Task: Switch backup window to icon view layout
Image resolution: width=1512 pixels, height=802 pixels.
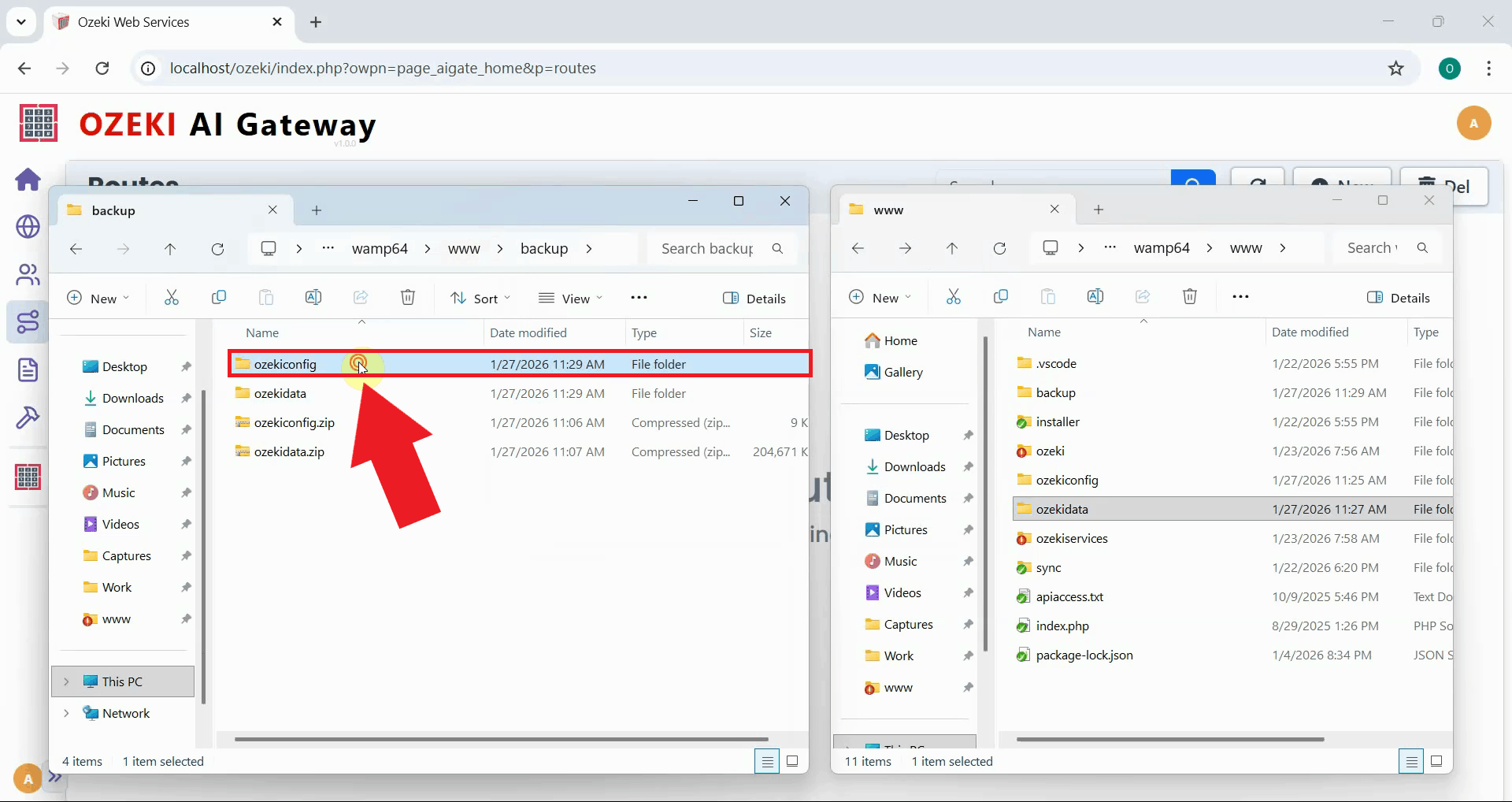Action: 793,761
